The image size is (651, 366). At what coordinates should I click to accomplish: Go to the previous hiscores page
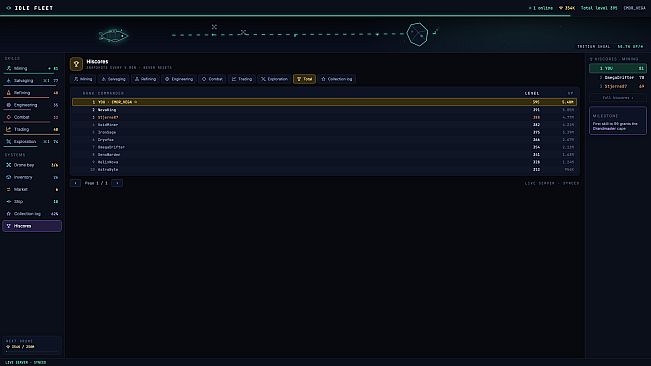point(76,183)
